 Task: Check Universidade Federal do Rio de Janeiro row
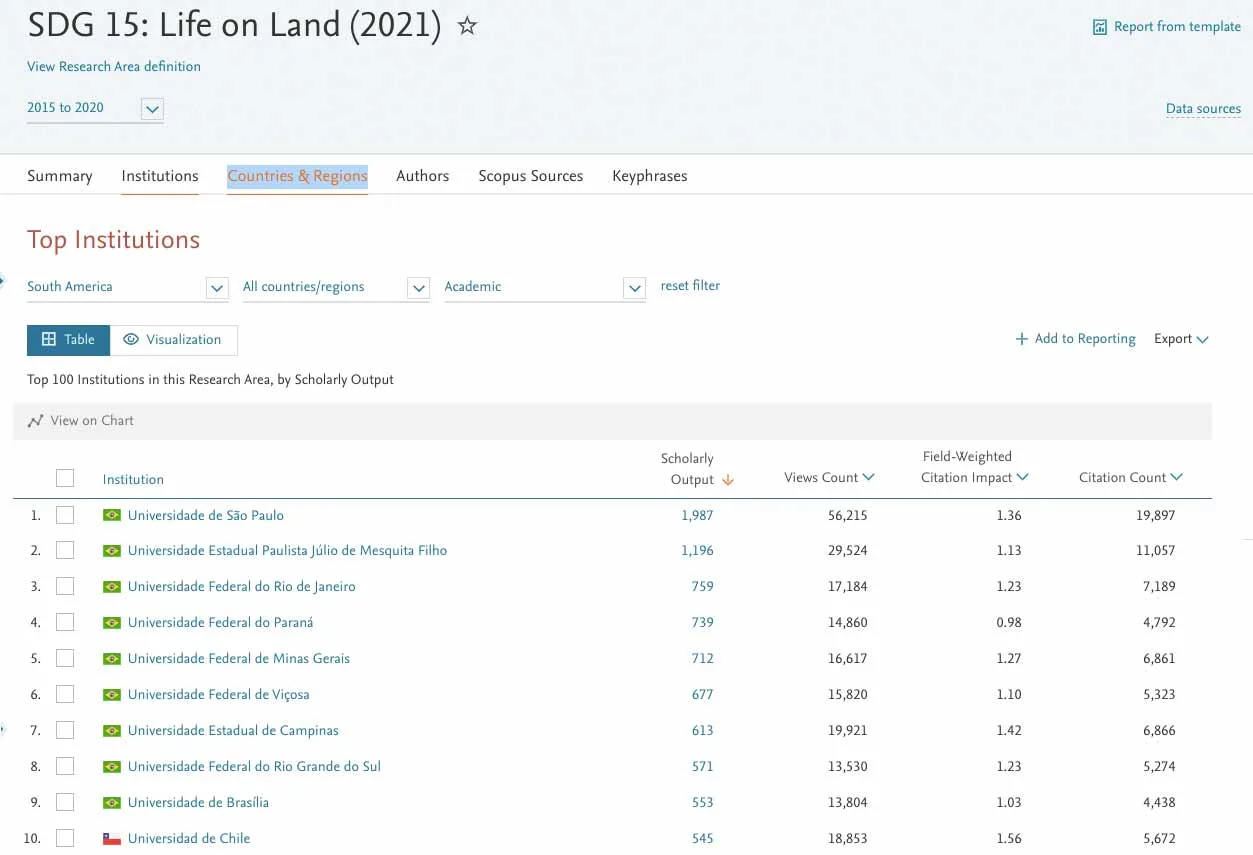(x=65, y=586)
